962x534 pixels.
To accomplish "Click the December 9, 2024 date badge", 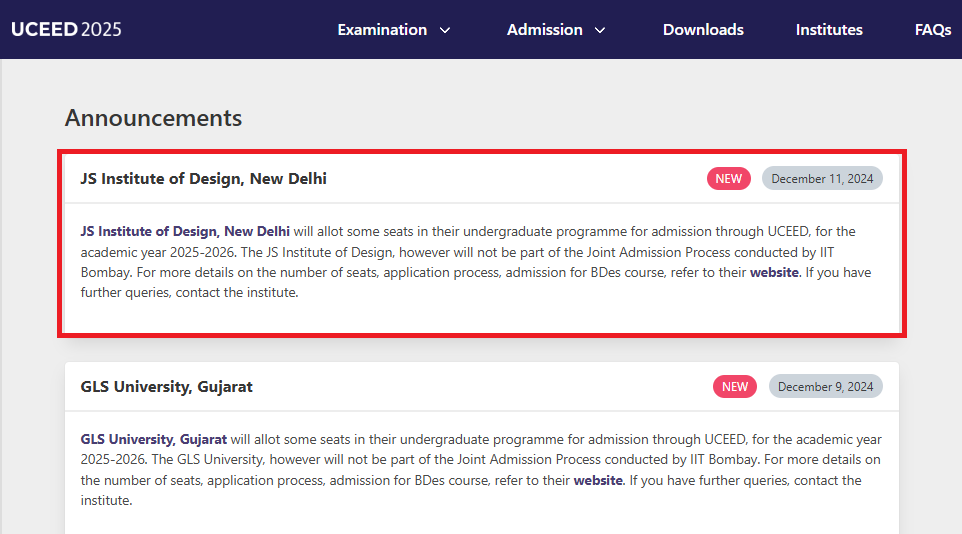I will (x=825, y=387).
